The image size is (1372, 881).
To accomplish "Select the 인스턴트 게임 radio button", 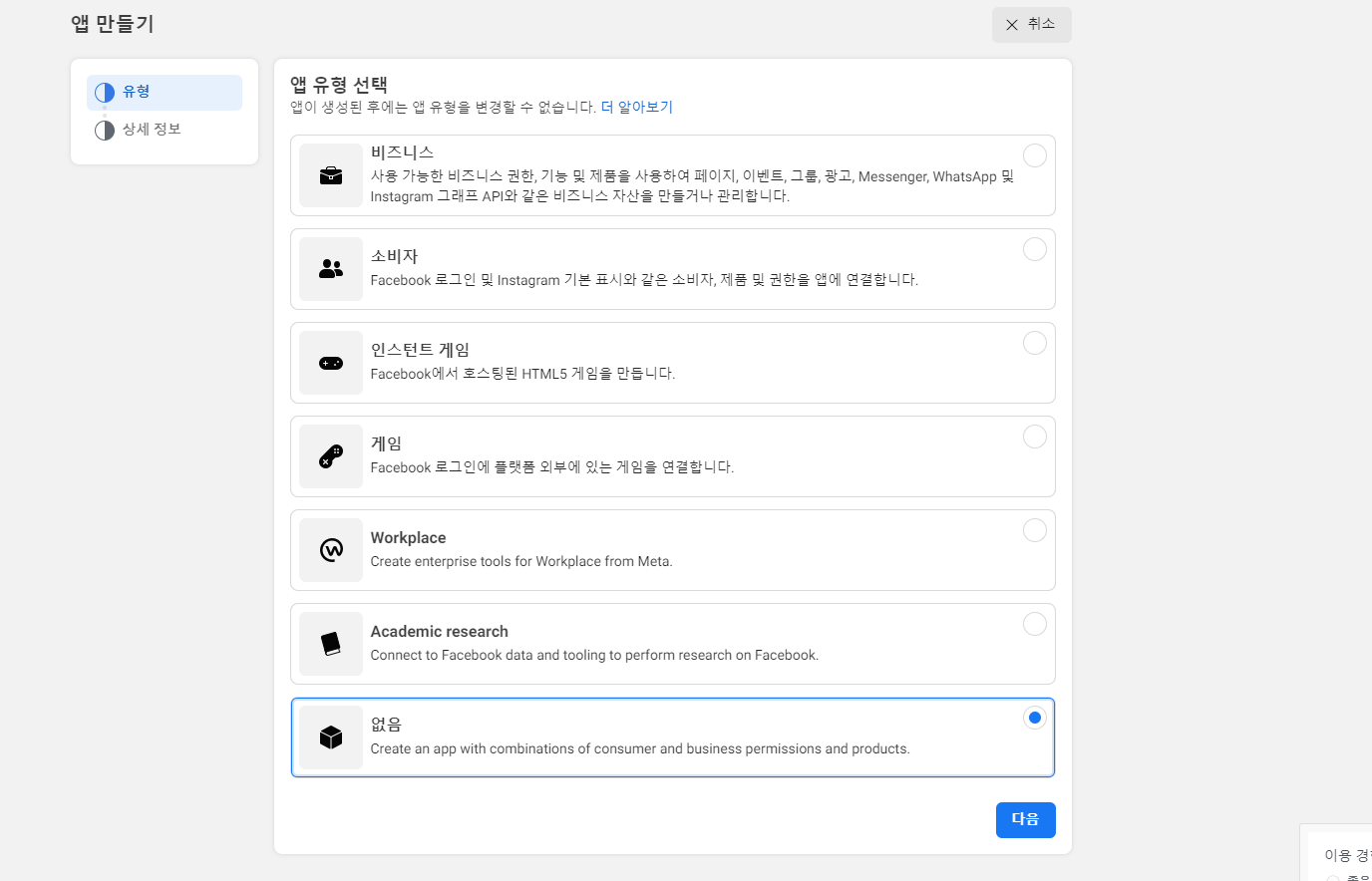I will point(1035,343).
